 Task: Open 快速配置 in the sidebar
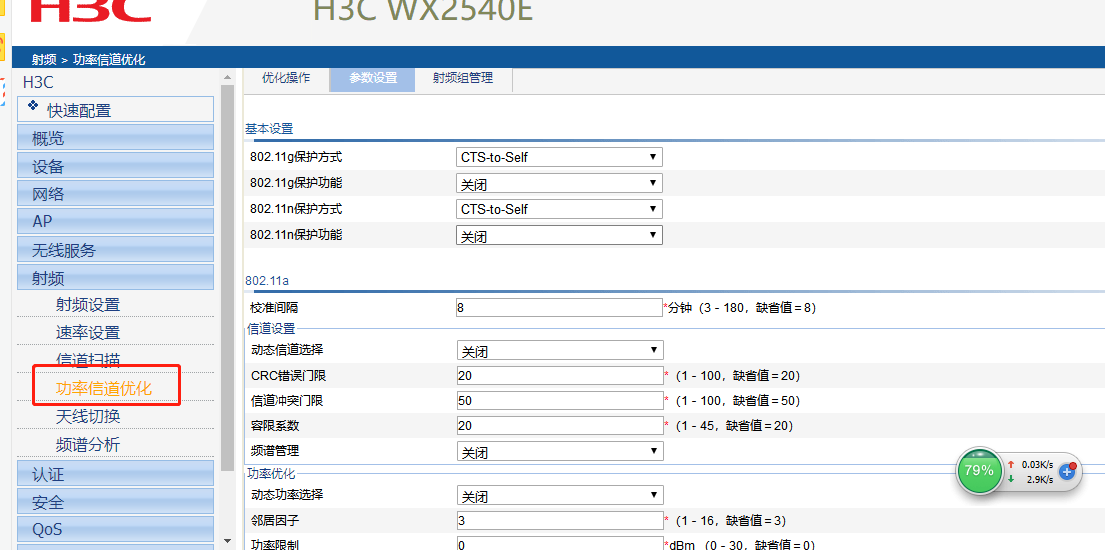tap(116, 109)
